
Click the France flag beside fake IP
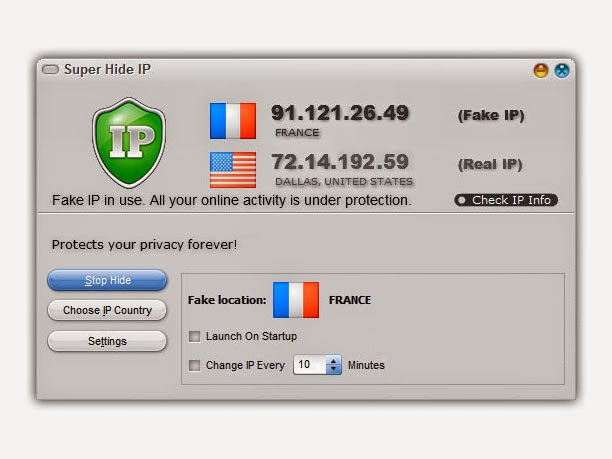point(233,121)
